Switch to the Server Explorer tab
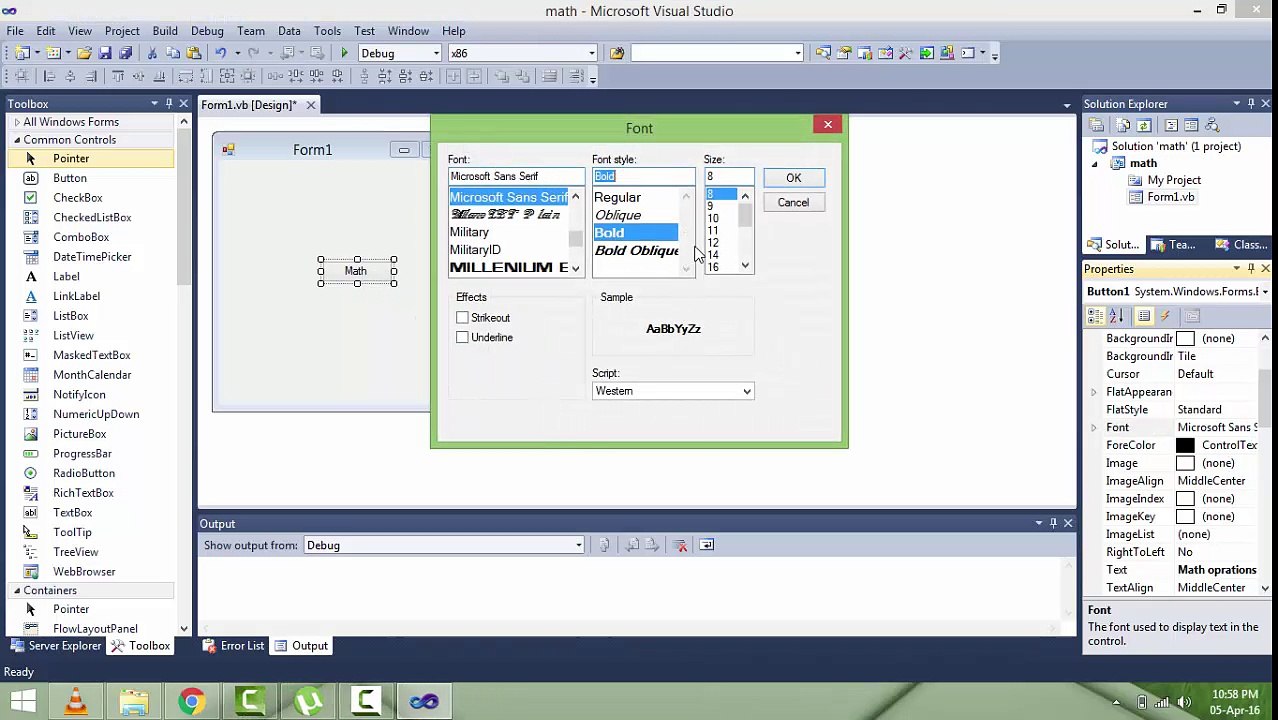 [55, 646]
